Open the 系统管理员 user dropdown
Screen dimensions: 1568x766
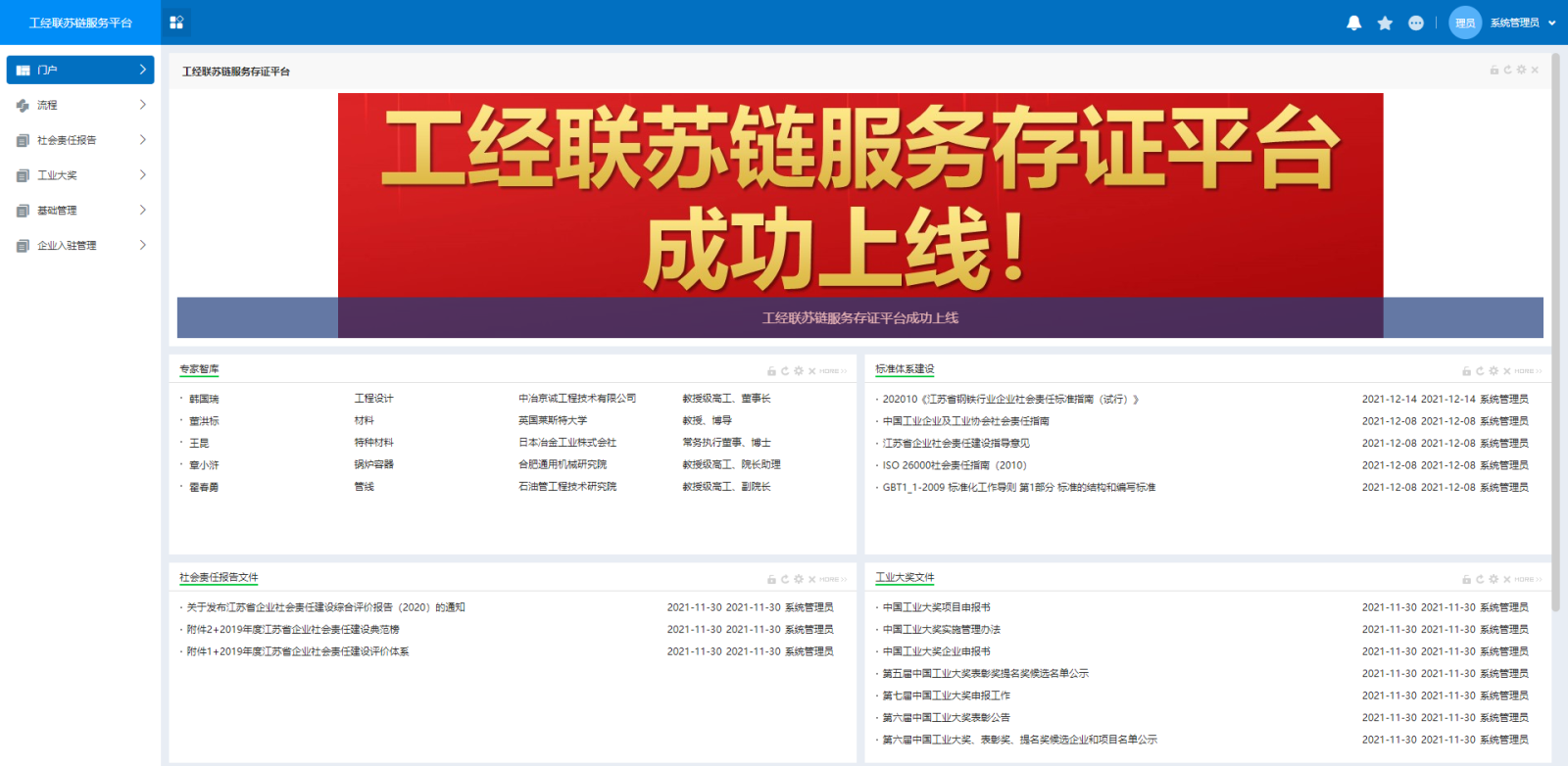(1521, 23)
